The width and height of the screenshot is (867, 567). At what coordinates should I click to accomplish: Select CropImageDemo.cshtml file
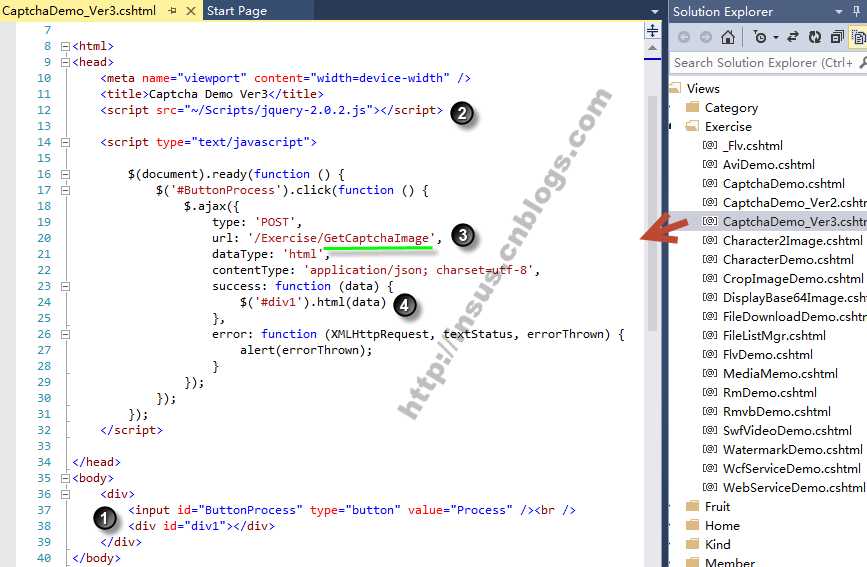[x=793, y=279]
